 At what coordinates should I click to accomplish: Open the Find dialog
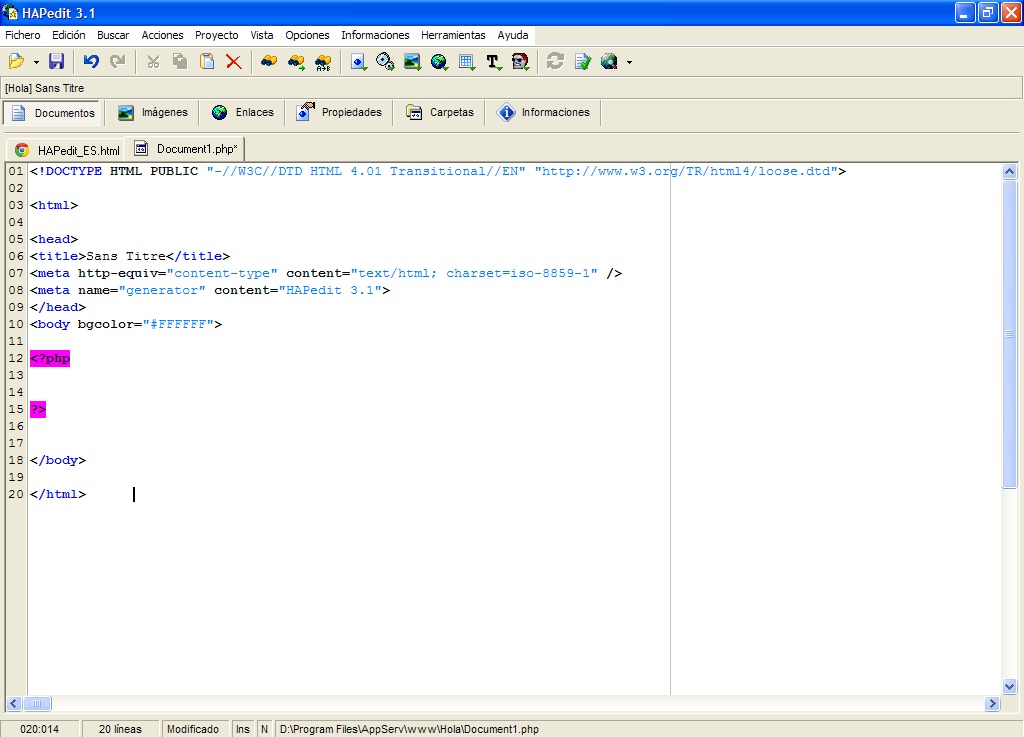(268, 61)
